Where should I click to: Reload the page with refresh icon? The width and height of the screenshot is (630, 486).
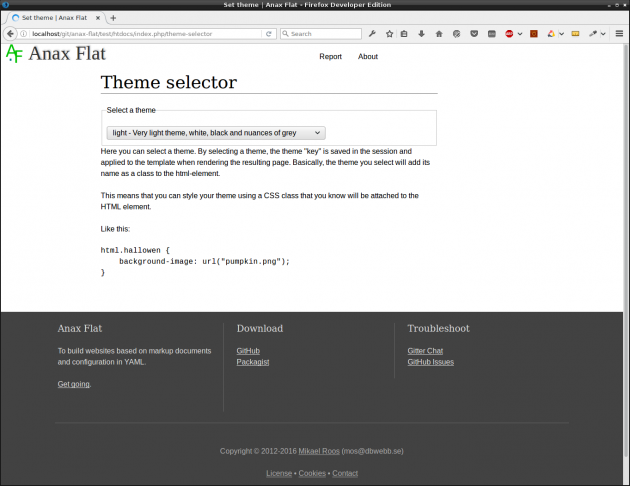tap(269, 34)
